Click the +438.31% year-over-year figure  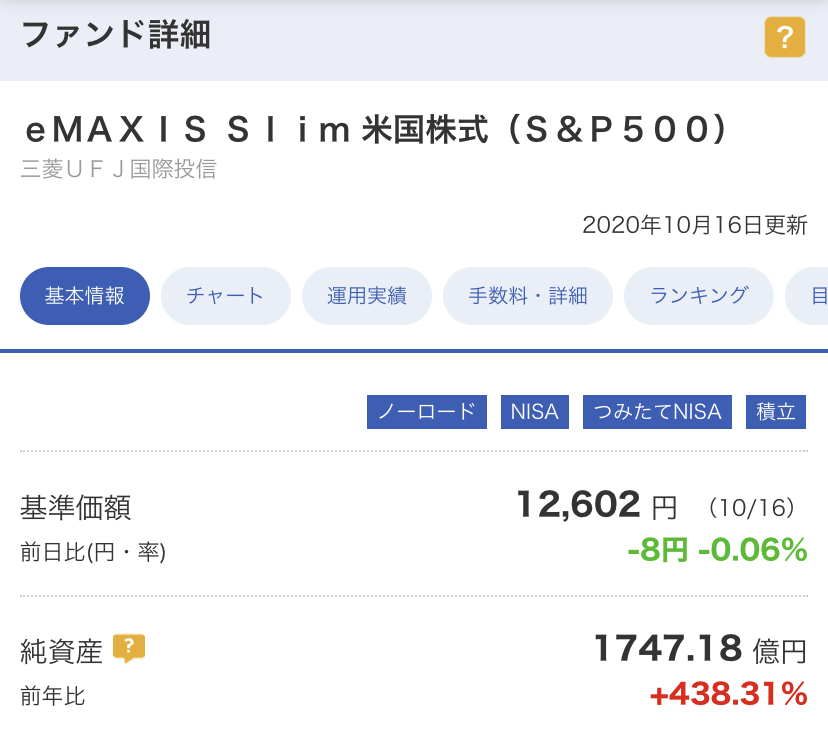(729, 694)
